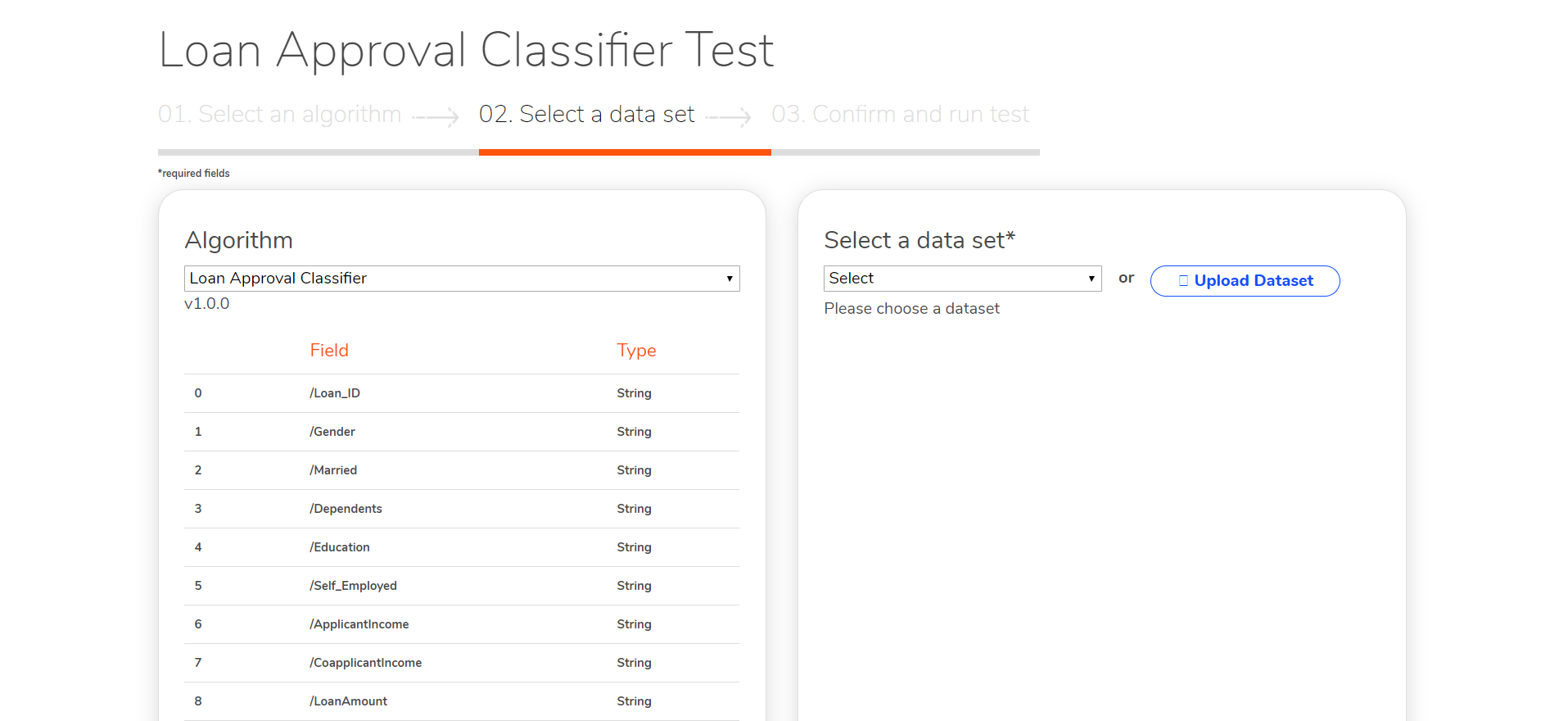Click the /Married field name
Image resolution: width=1568 pixels, height=721 pixels.
(x=333, y=470)
